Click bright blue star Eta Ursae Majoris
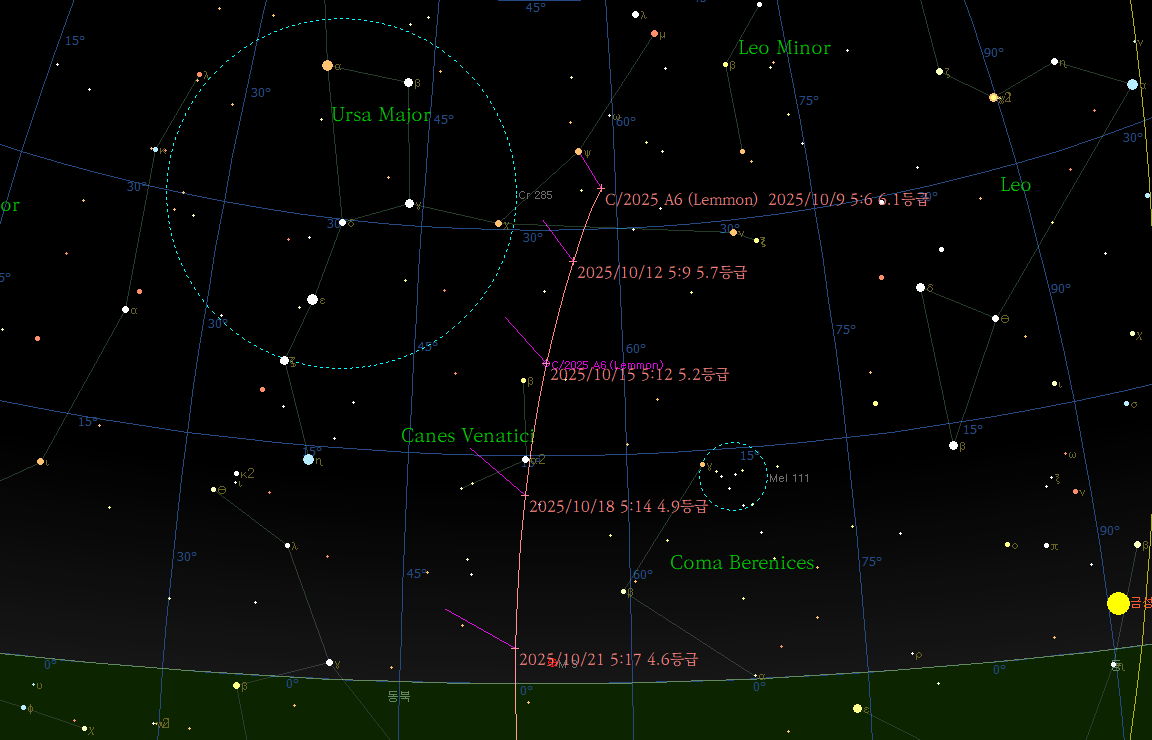Viewport: 1152px width, 740px height. (308, 459)
